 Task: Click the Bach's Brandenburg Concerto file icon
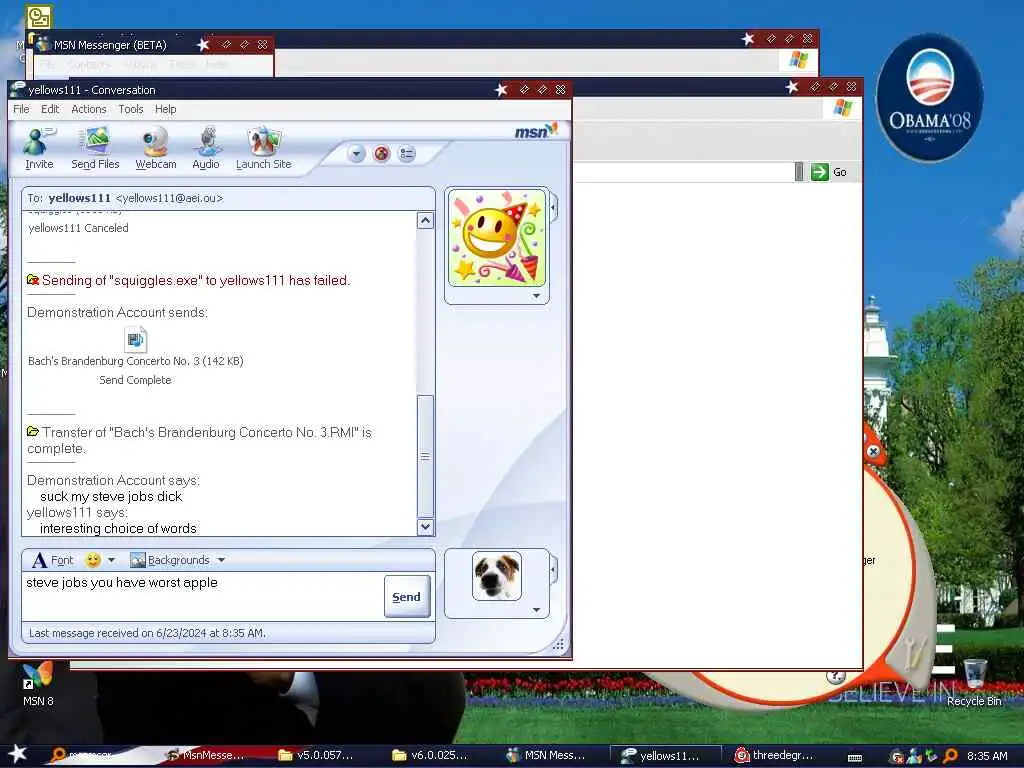135,340
